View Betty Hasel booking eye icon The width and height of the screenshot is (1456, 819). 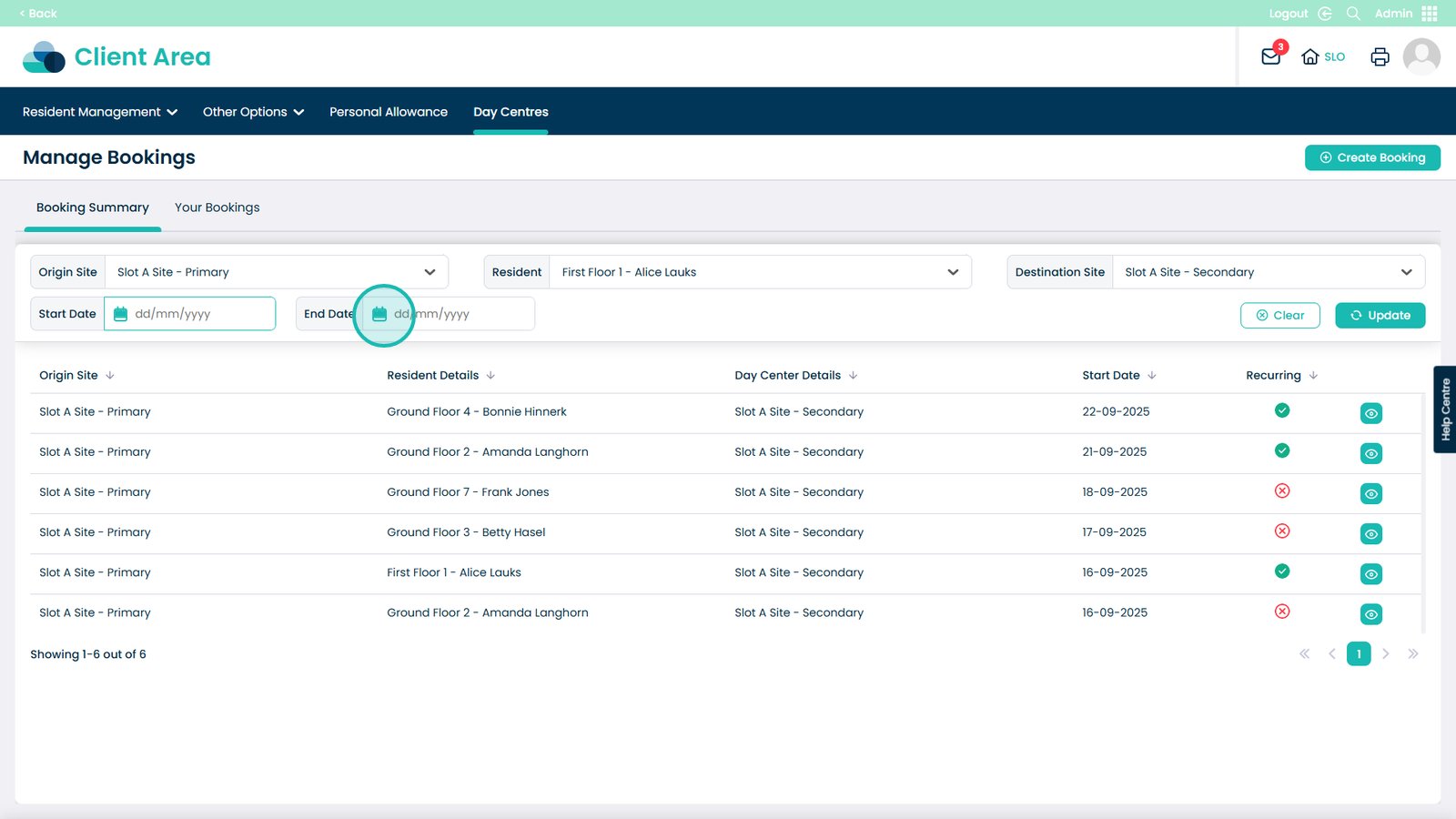(1370, 534)
